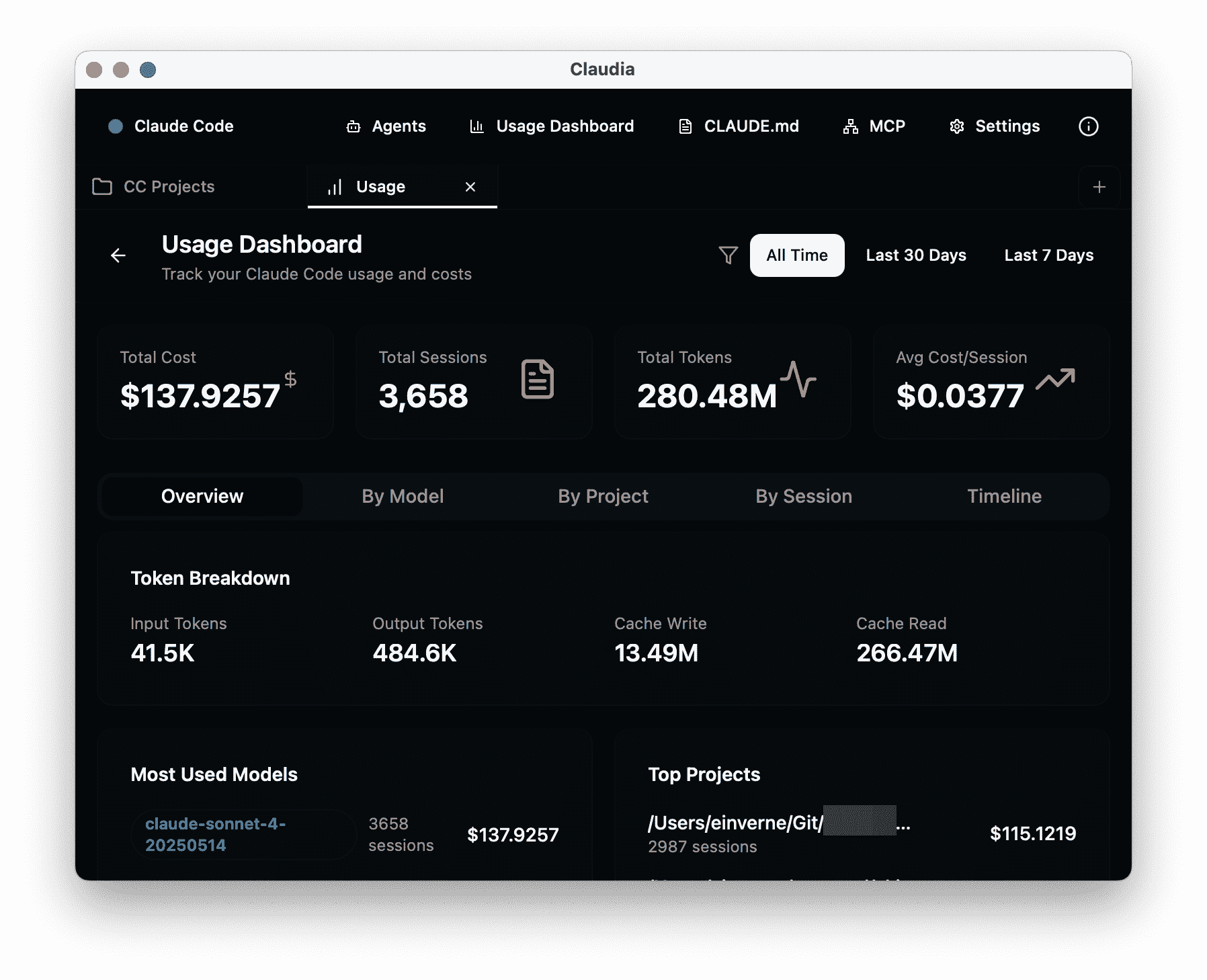Open the MCP servers page
Screen dimensions: 1207x980
(x=874, y=126)
